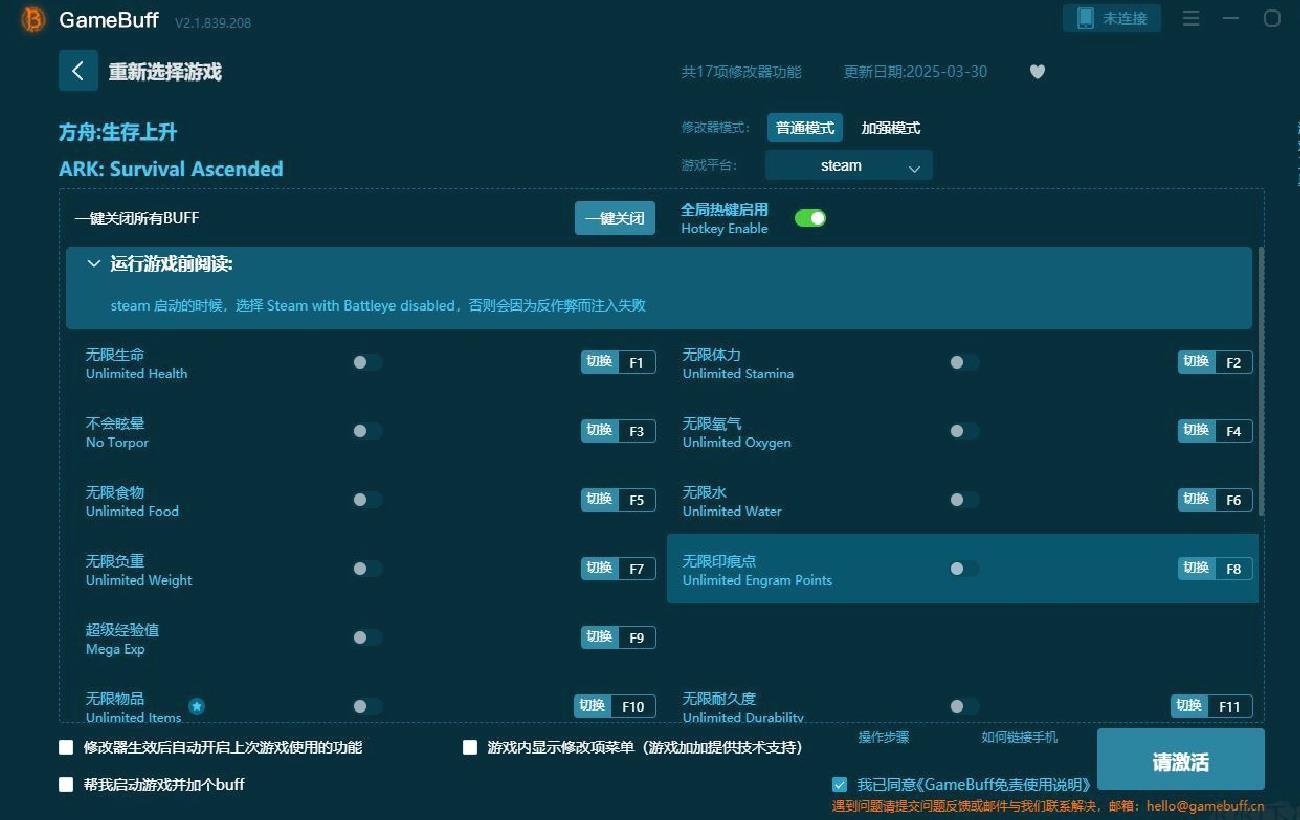This screenshot has height=820, width=1300.
Task: Click the 方舟:生存上升 game name
Action: coord(118,132)
